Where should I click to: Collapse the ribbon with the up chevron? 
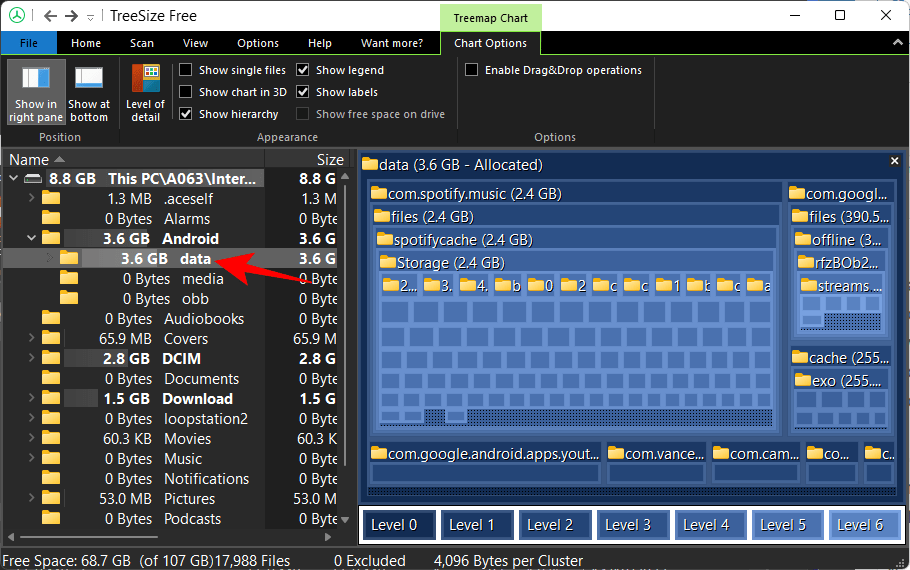point(897,42)
